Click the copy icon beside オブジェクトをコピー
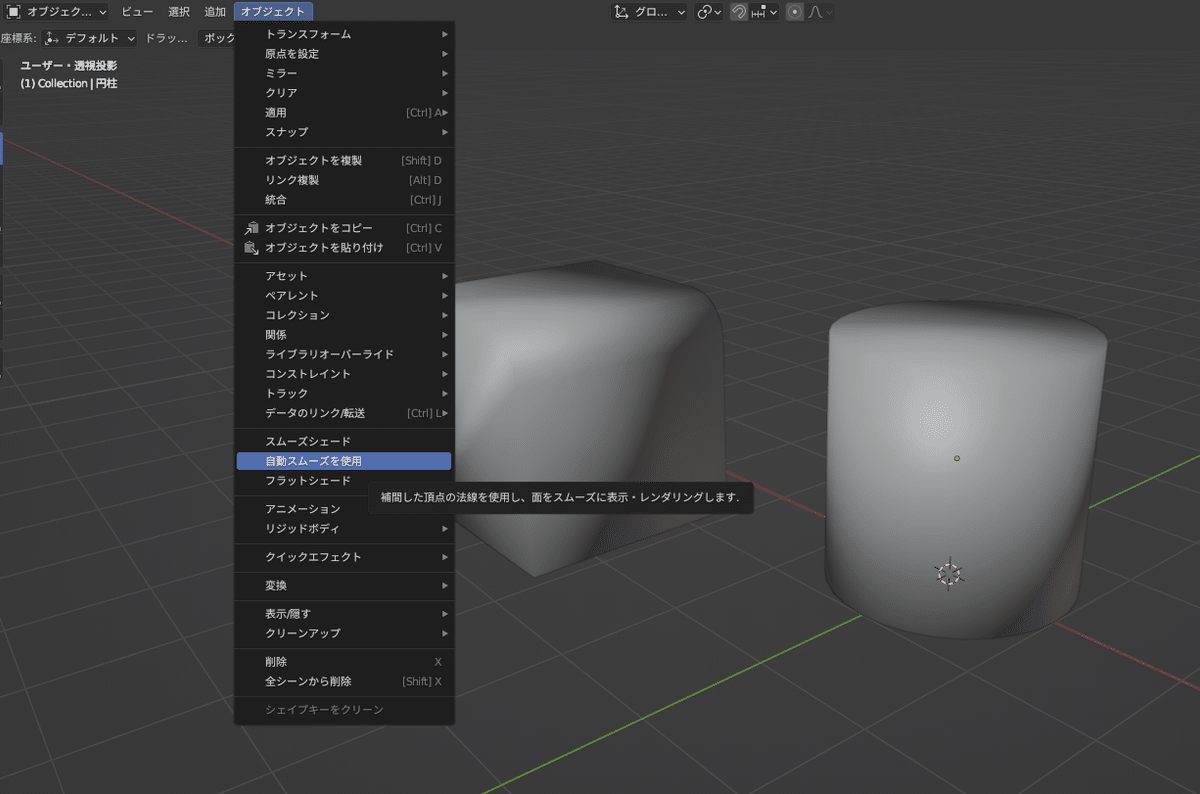1200x794 pixels. point(251,228)
